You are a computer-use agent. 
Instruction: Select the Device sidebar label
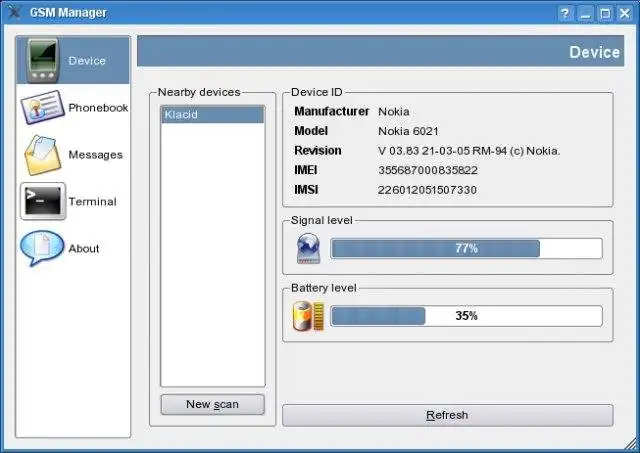87,61
